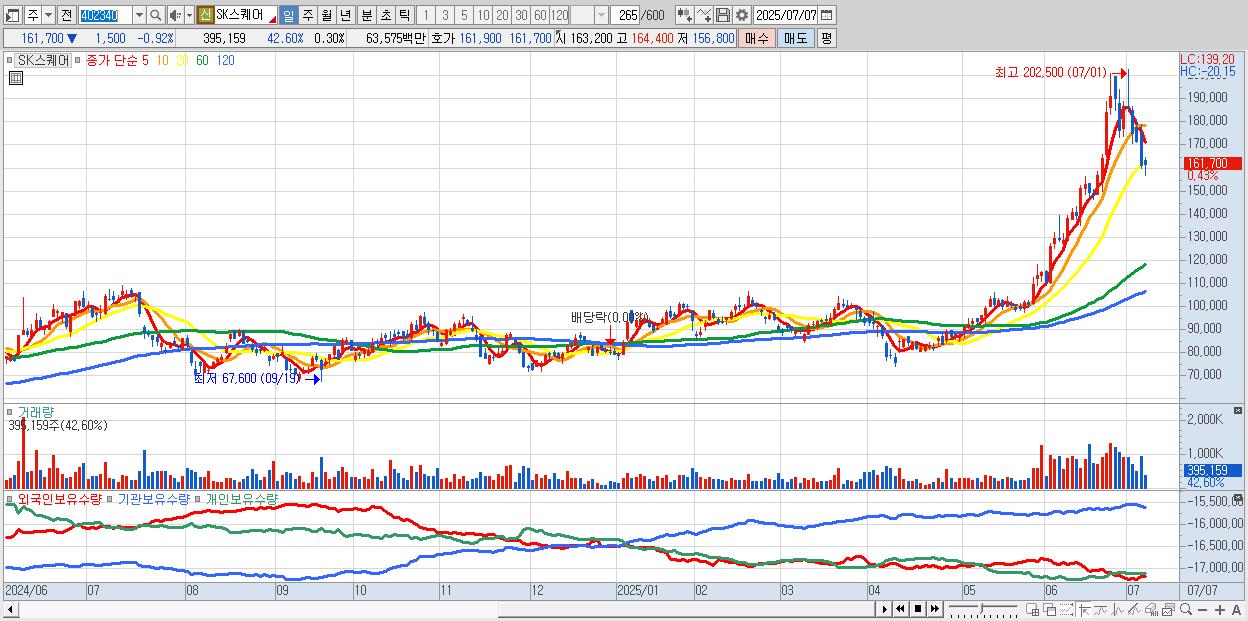Click the grid table icon below the legend
The image size is (1248, 621).
pos(15,77)
